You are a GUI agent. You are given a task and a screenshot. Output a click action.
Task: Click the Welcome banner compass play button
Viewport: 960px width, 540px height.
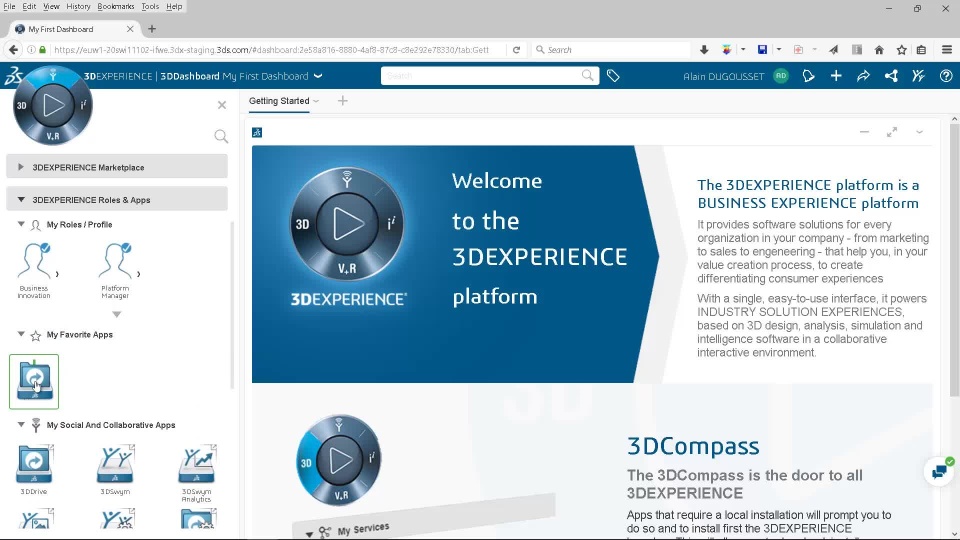347,223
